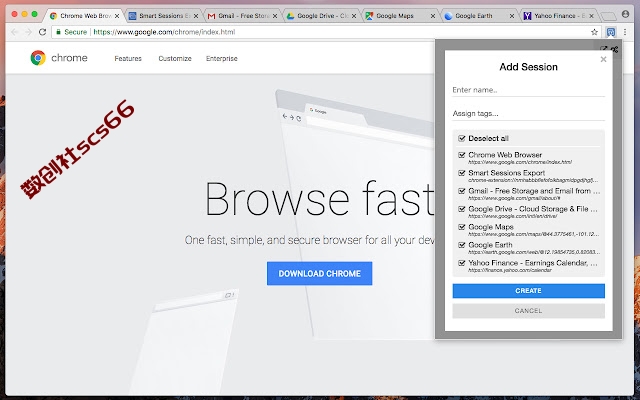Uncheck the Google Maps entry checkbox
This screenshot has width=640, height=400.
pos(462,227)
